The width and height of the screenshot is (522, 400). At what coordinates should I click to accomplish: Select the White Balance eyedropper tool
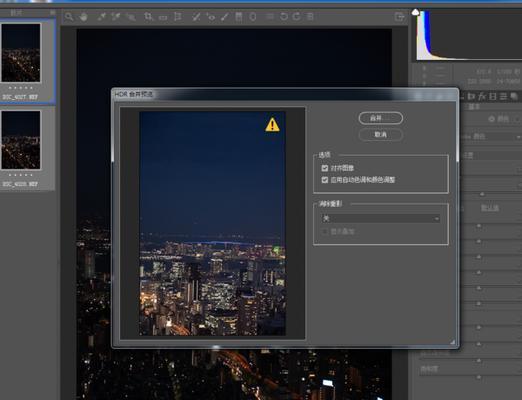click(x=101, y=17)
